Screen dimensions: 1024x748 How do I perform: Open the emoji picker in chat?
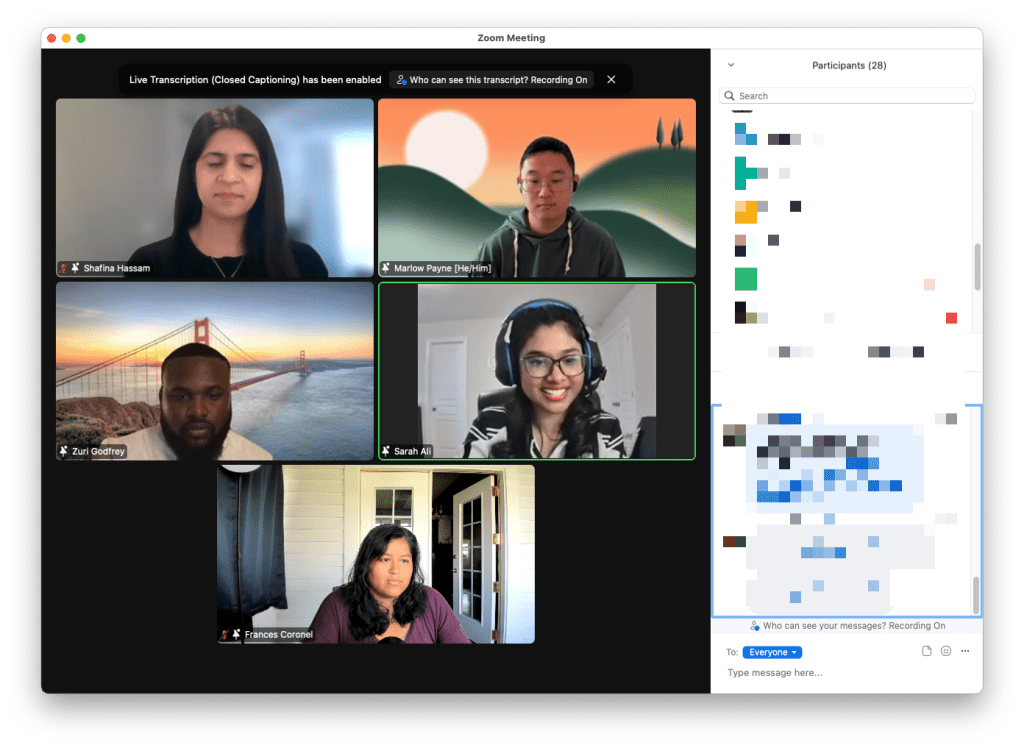(x=946, y=652)
